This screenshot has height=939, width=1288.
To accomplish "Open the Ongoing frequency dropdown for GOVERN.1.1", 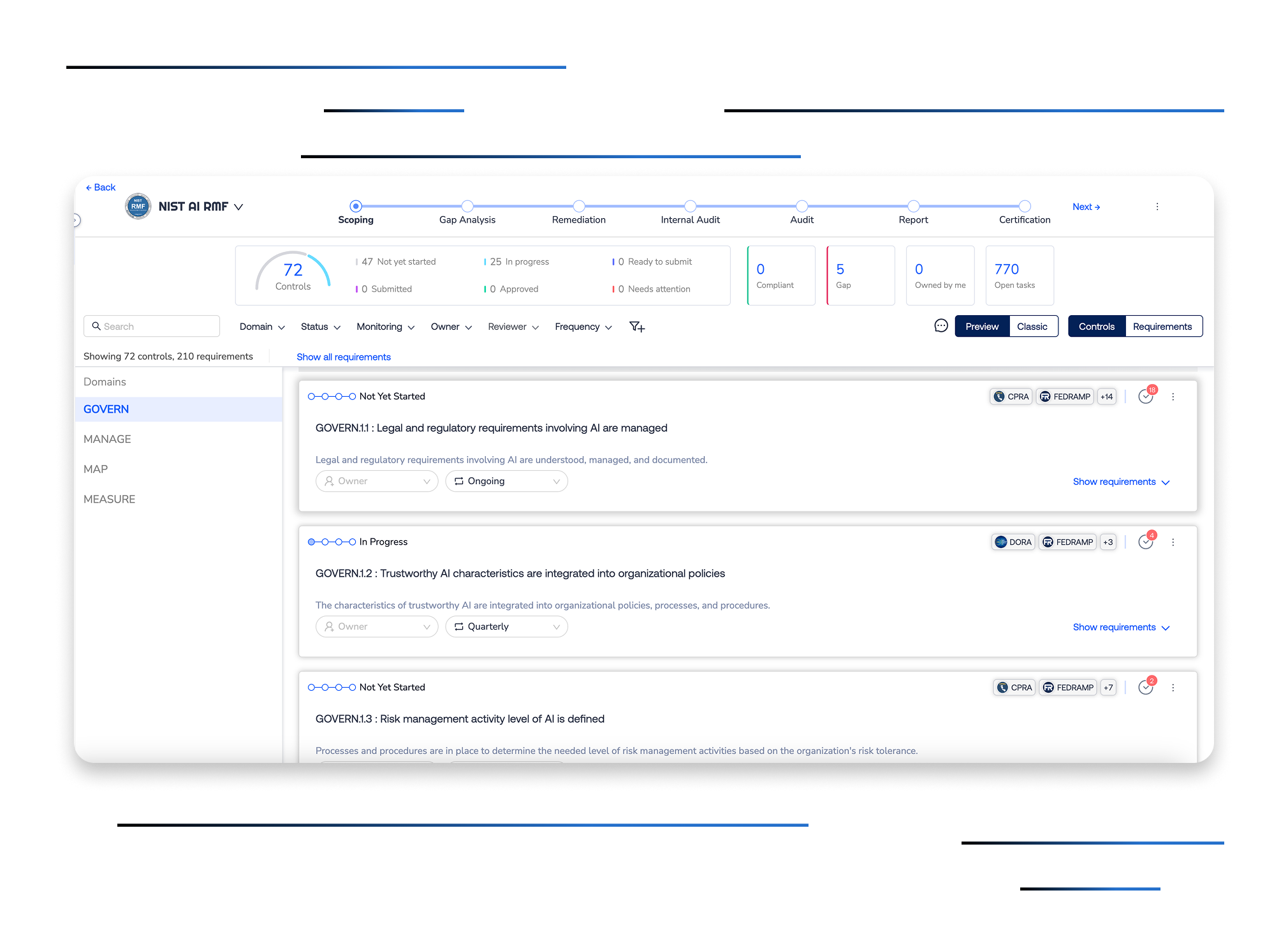I will 506,481.
